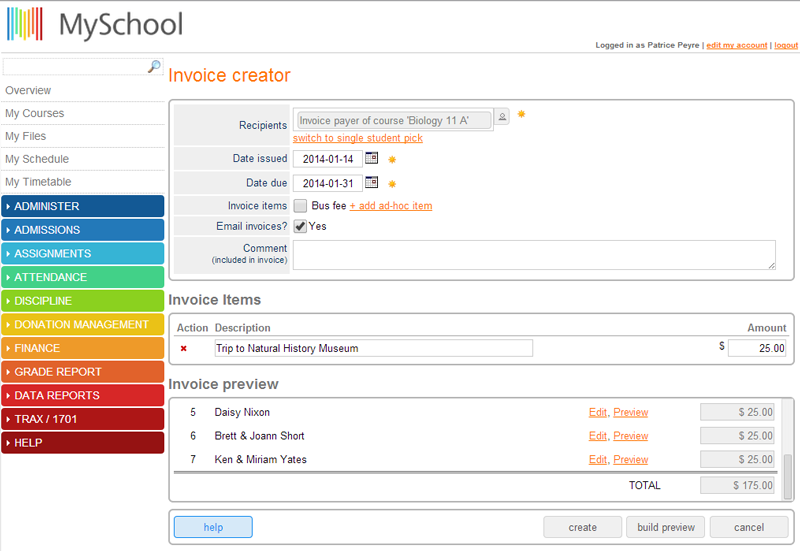Click Edit for Daisy Nixon's invoice
800x551 pixels.
597,412
